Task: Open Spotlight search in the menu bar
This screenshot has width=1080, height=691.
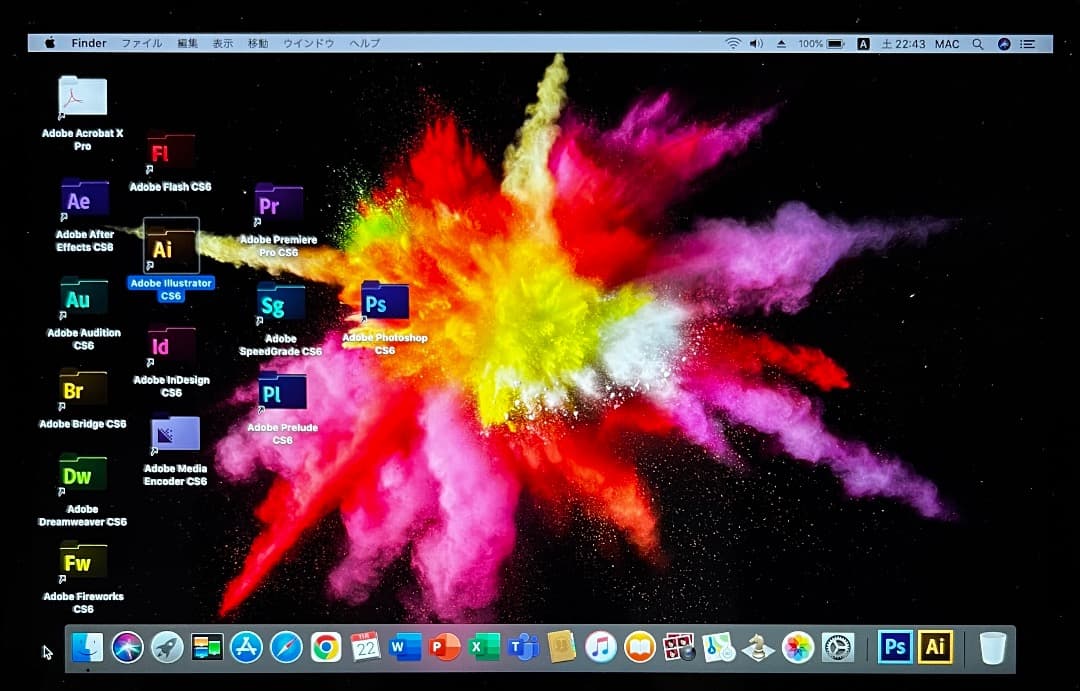Action: [977, 43]
